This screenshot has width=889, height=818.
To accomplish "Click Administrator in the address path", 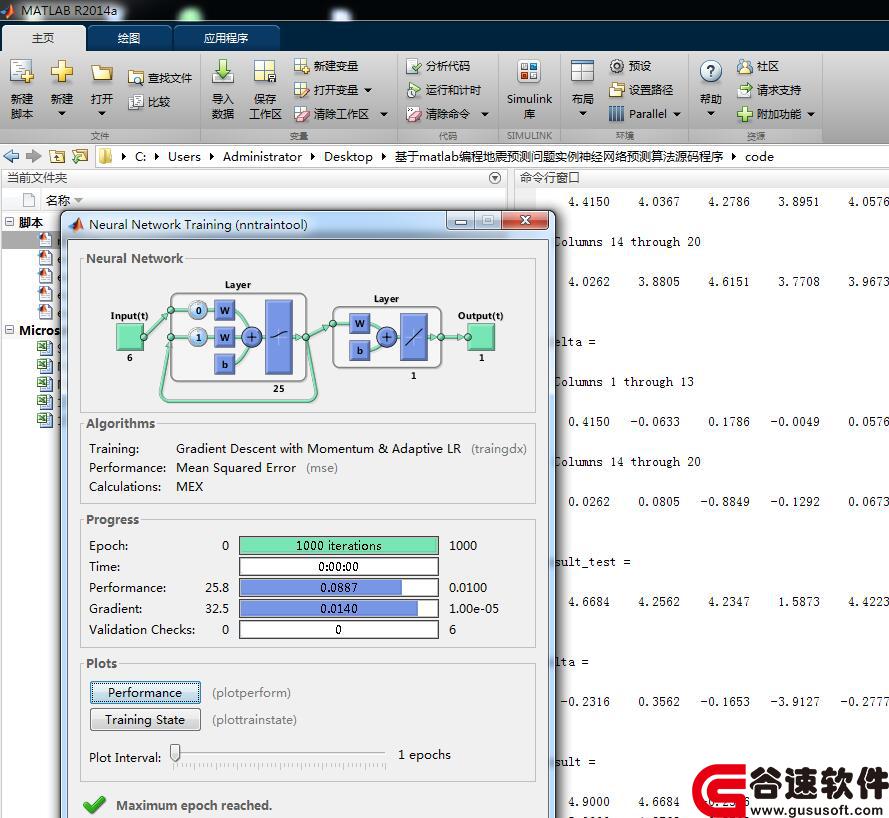I will click(x=262, y=156).
